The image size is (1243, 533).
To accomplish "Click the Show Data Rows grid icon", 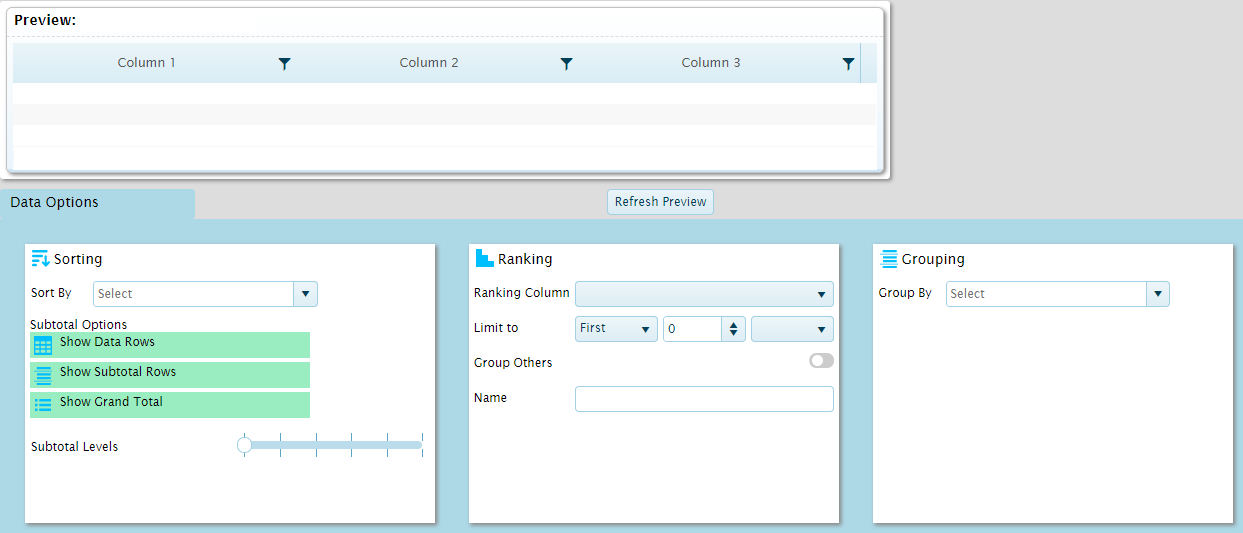I will point(43,345).
